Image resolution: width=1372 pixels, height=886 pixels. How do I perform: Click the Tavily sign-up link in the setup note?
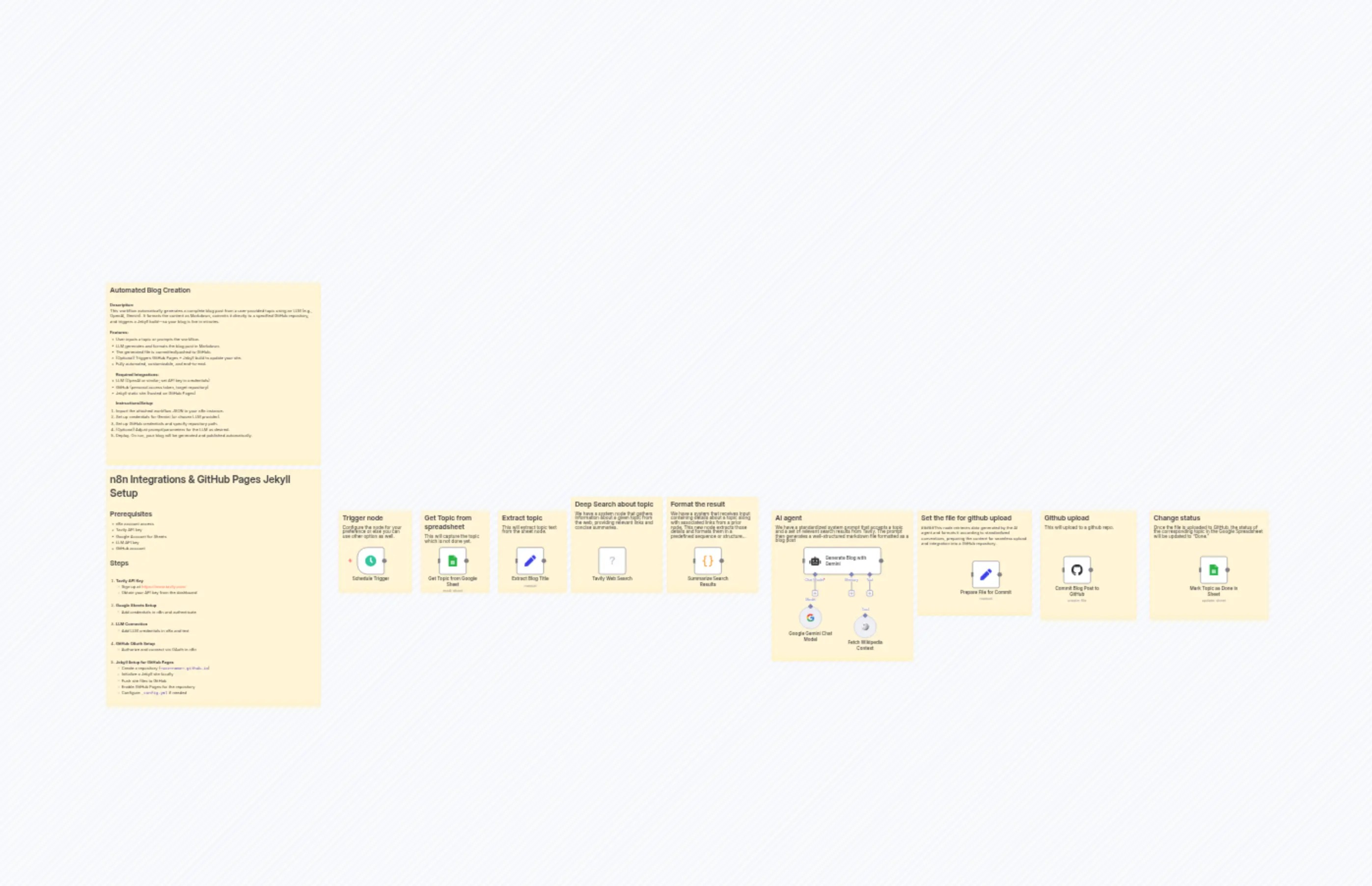pos(164,587)
